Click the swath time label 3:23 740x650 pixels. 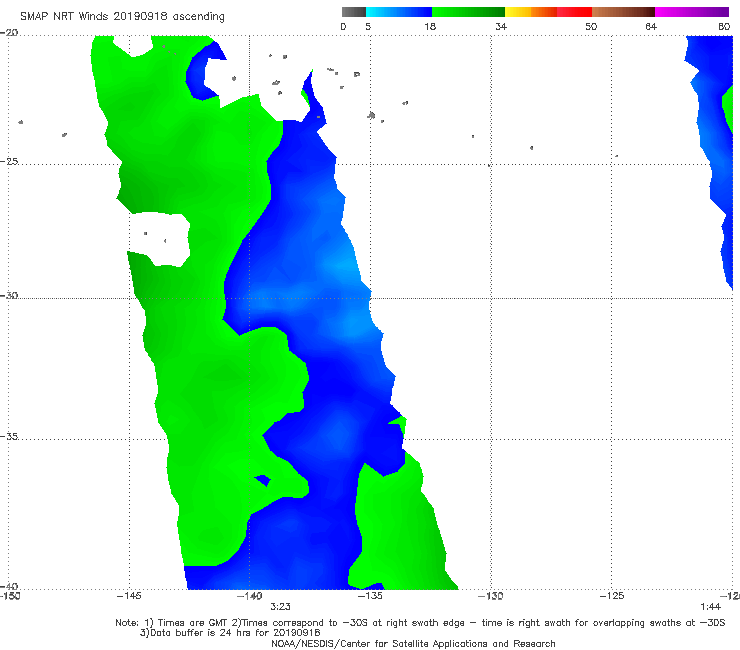coord(280,607)
